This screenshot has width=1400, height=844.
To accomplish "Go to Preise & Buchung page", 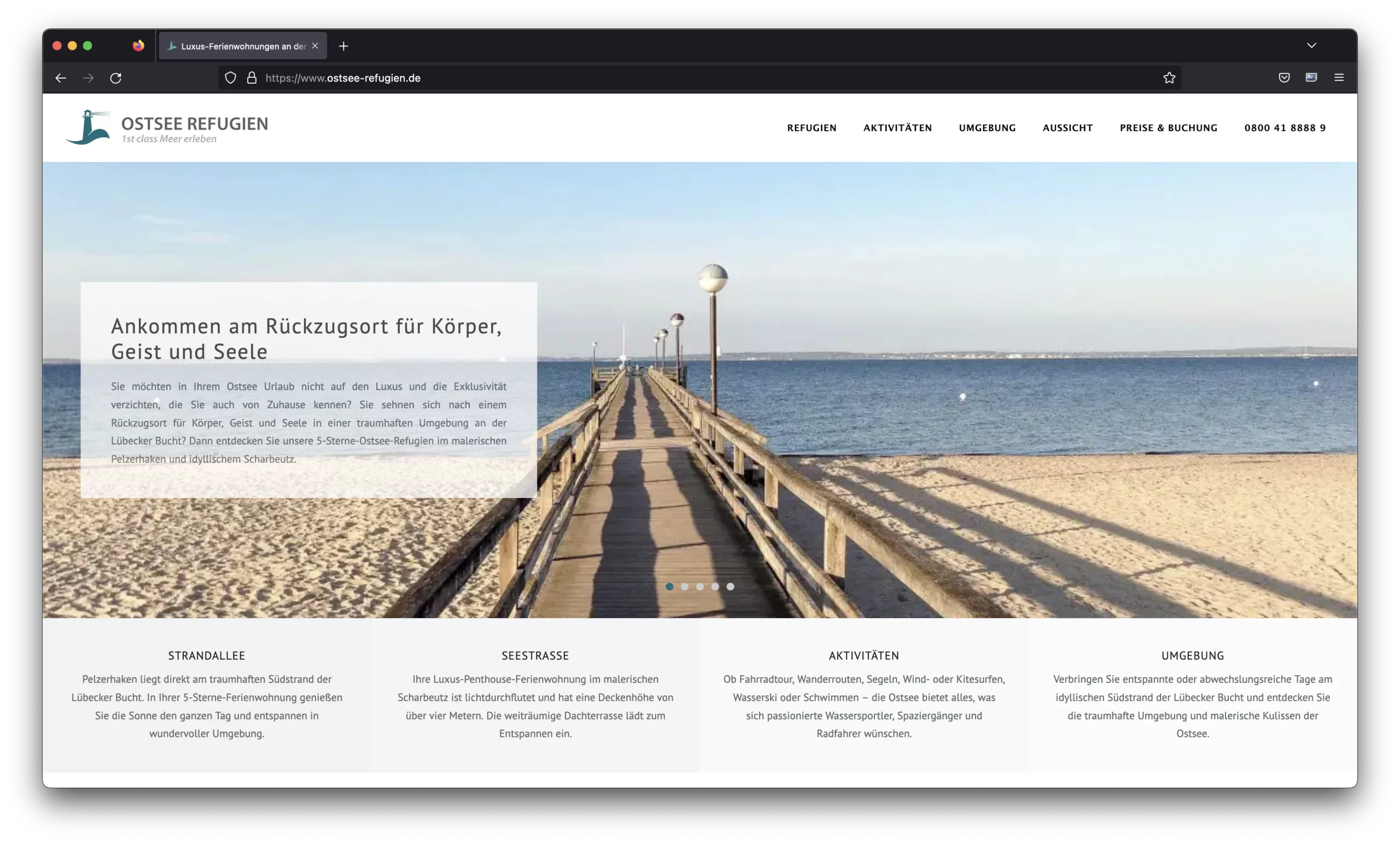I will point(1168,128).
